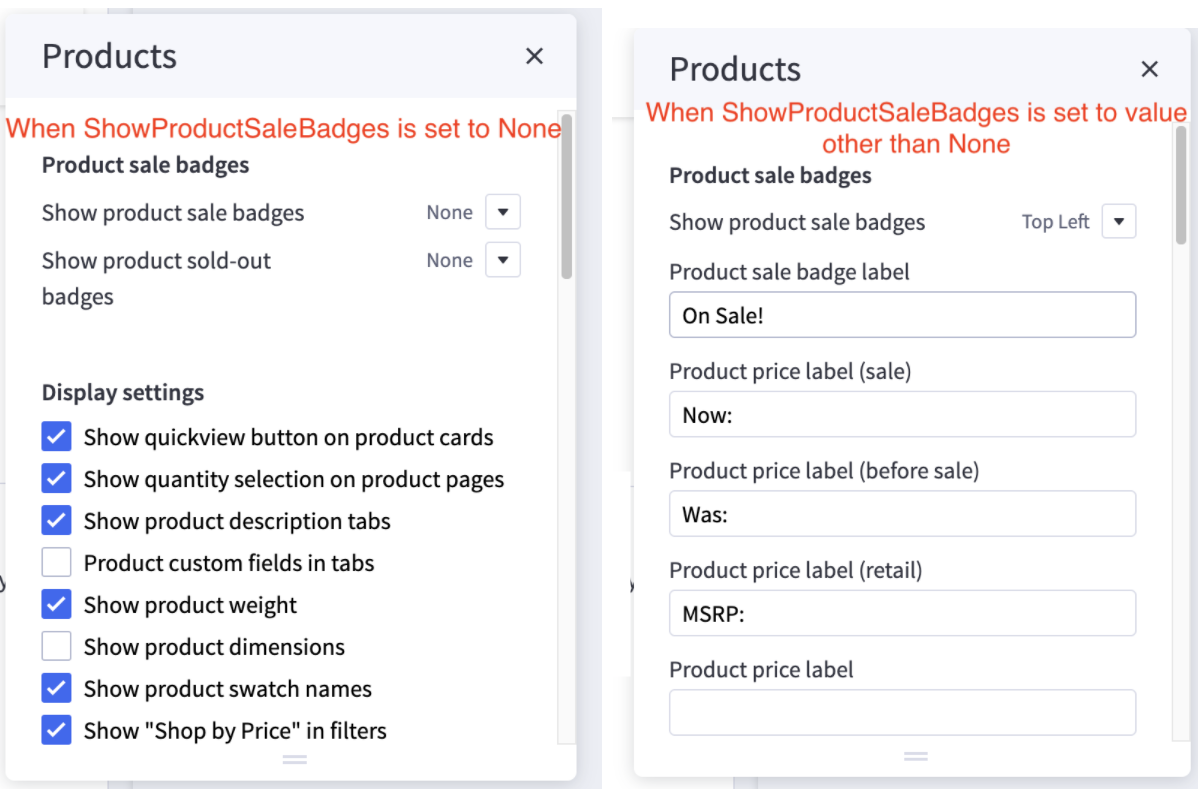Image resolution: width=1198 pixels, height=789 pixels.
Task: Enable Product custom fields in tabs
Action: [x=57, y=563]
